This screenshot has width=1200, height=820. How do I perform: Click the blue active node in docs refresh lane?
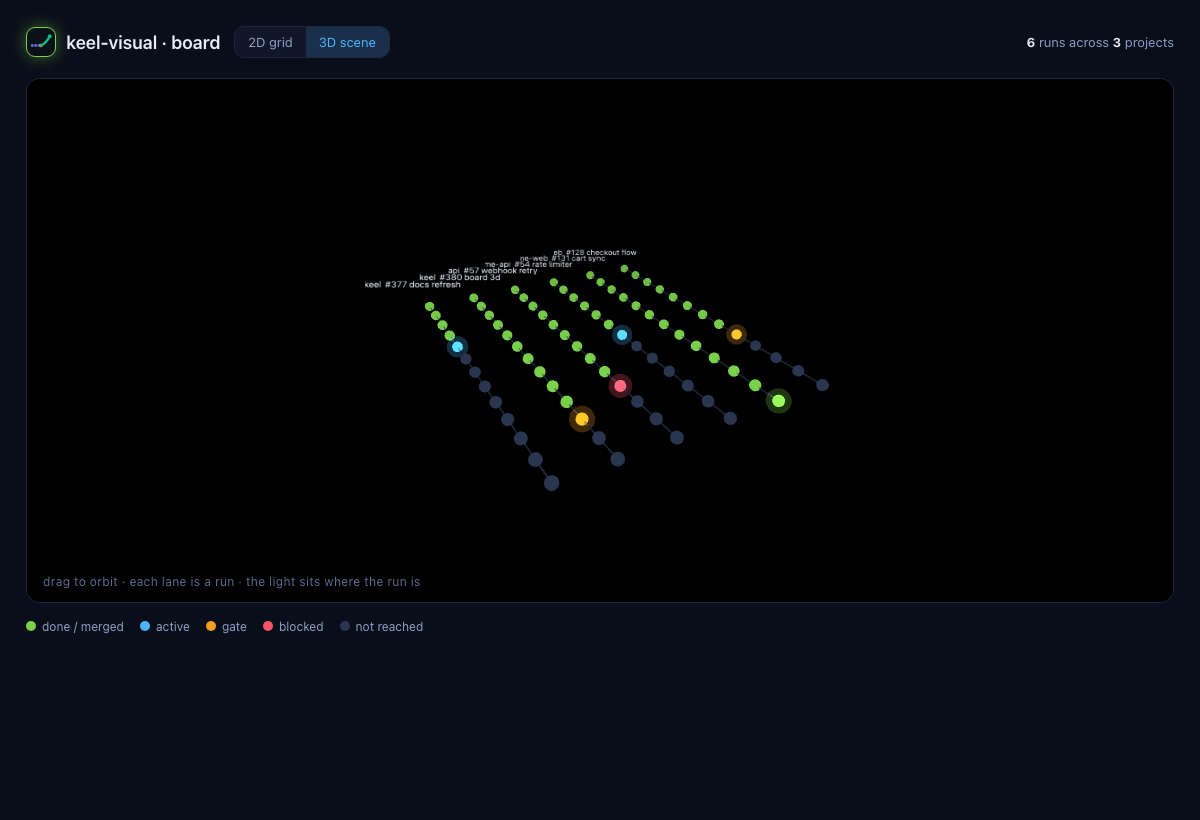pyautogui.click(x=457, y=347)
